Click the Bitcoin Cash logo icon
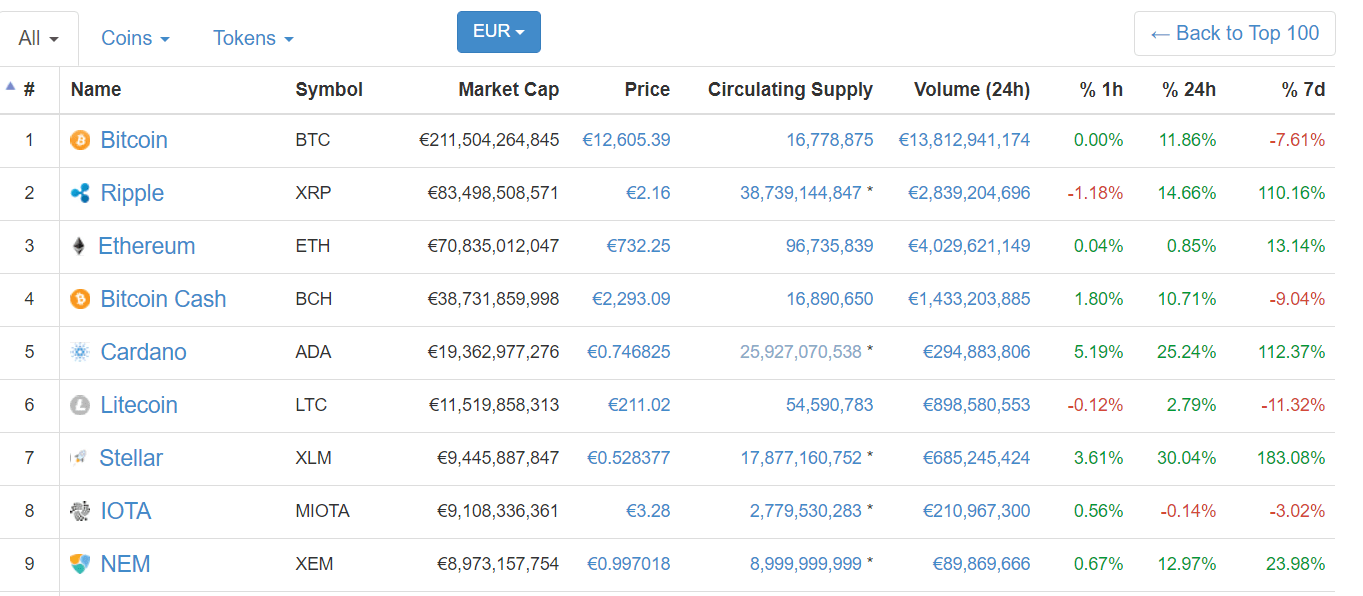This screenshot has width=1363, height=596. coord(80,299)
